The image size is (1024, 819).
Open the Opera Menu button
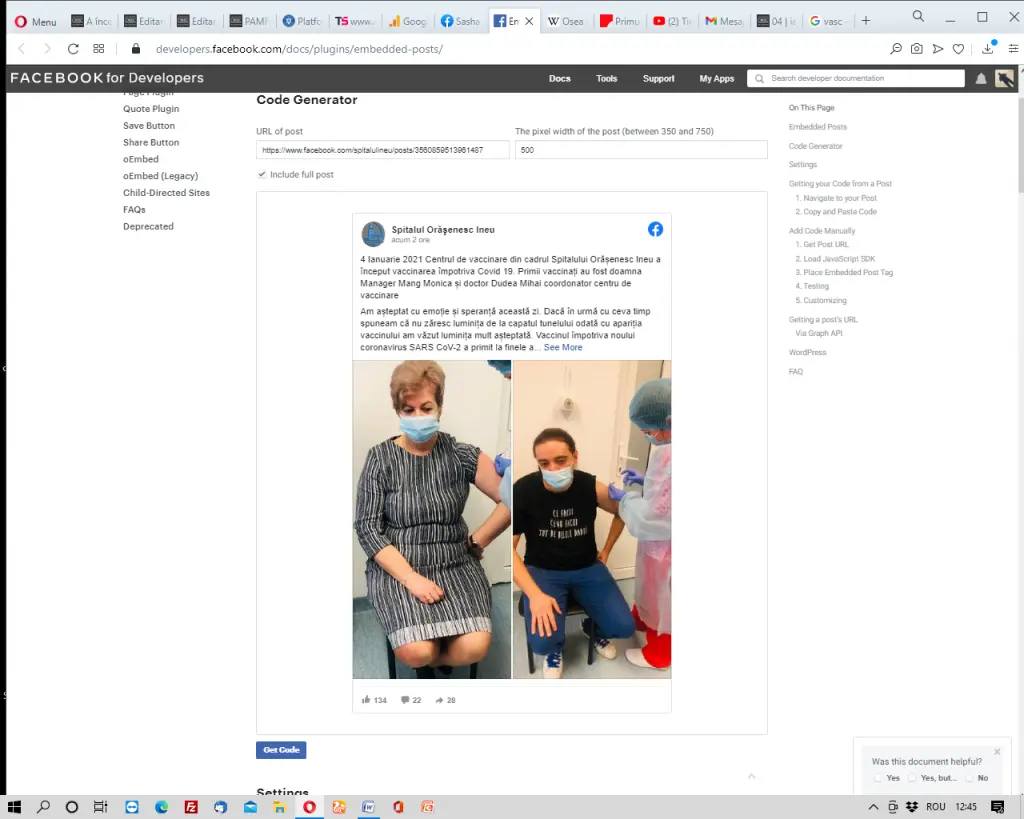(36, 22)
